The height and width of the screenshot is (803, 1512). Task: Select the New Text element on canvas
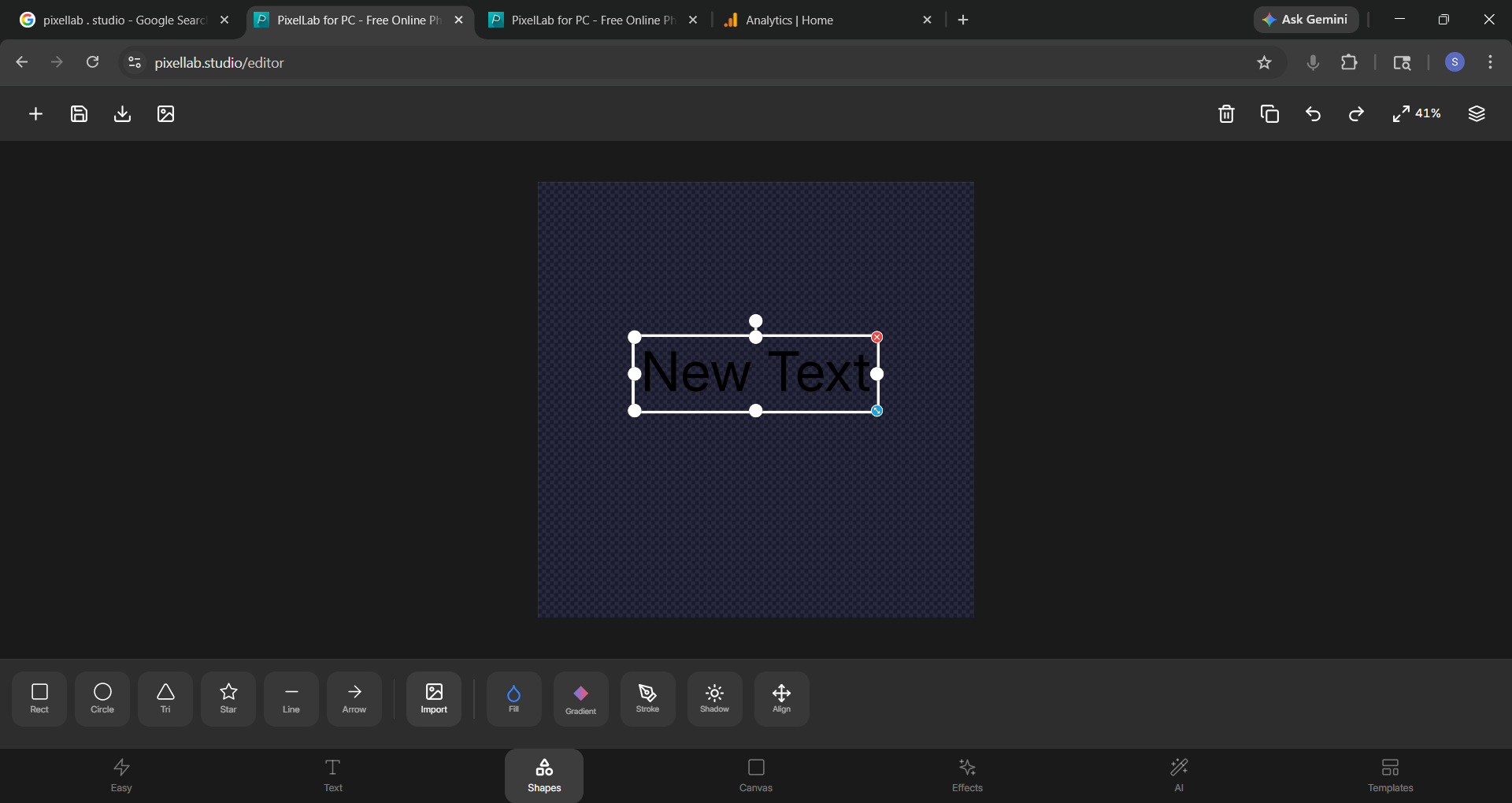(x=756, y=372)
